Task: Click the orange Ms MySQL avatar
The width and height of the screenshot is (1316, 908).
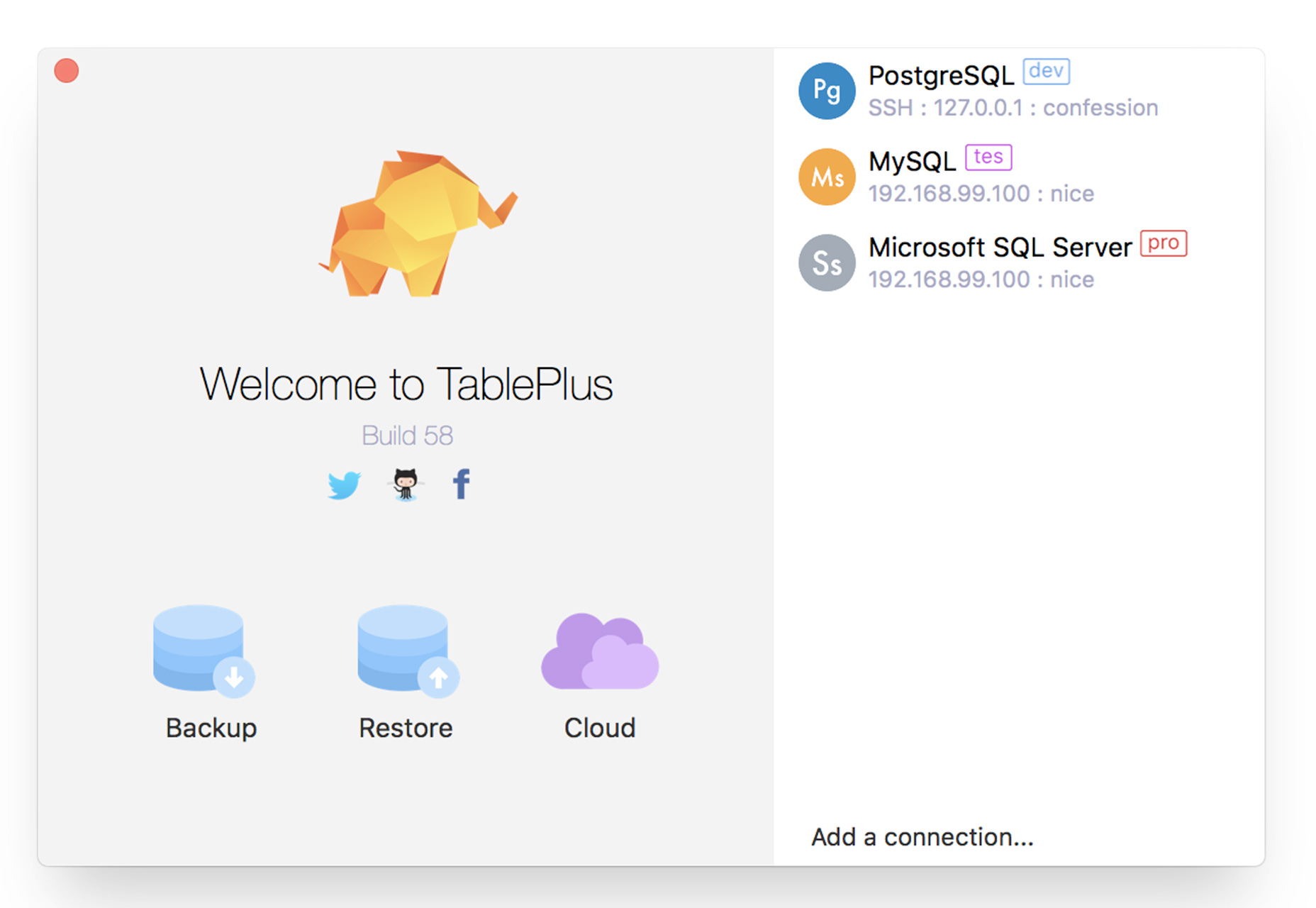Action: pos(827,177)
